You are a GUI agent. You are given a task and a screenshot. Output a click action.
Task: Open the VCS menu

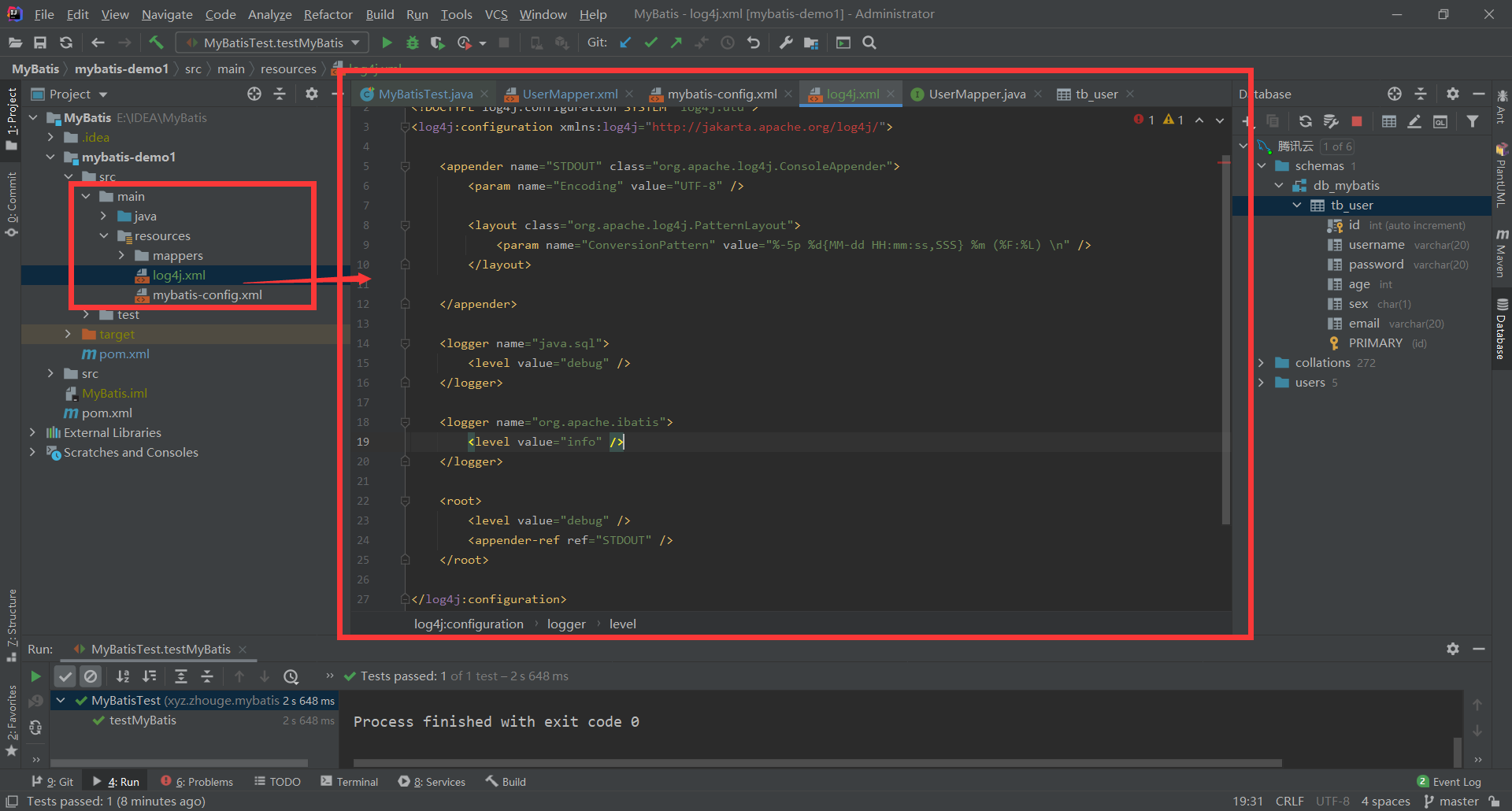pyautogui.click(x=496, y=14)
